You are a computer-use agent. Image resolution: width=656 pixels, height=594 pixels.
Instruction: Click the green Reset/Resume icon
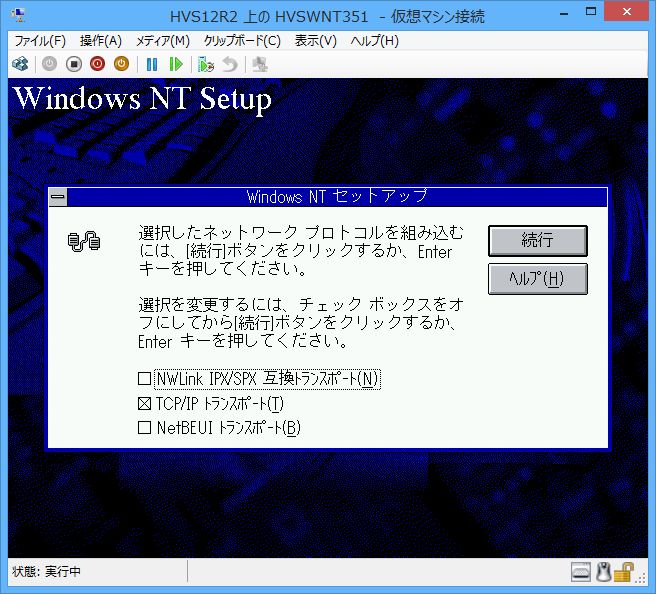176,64
